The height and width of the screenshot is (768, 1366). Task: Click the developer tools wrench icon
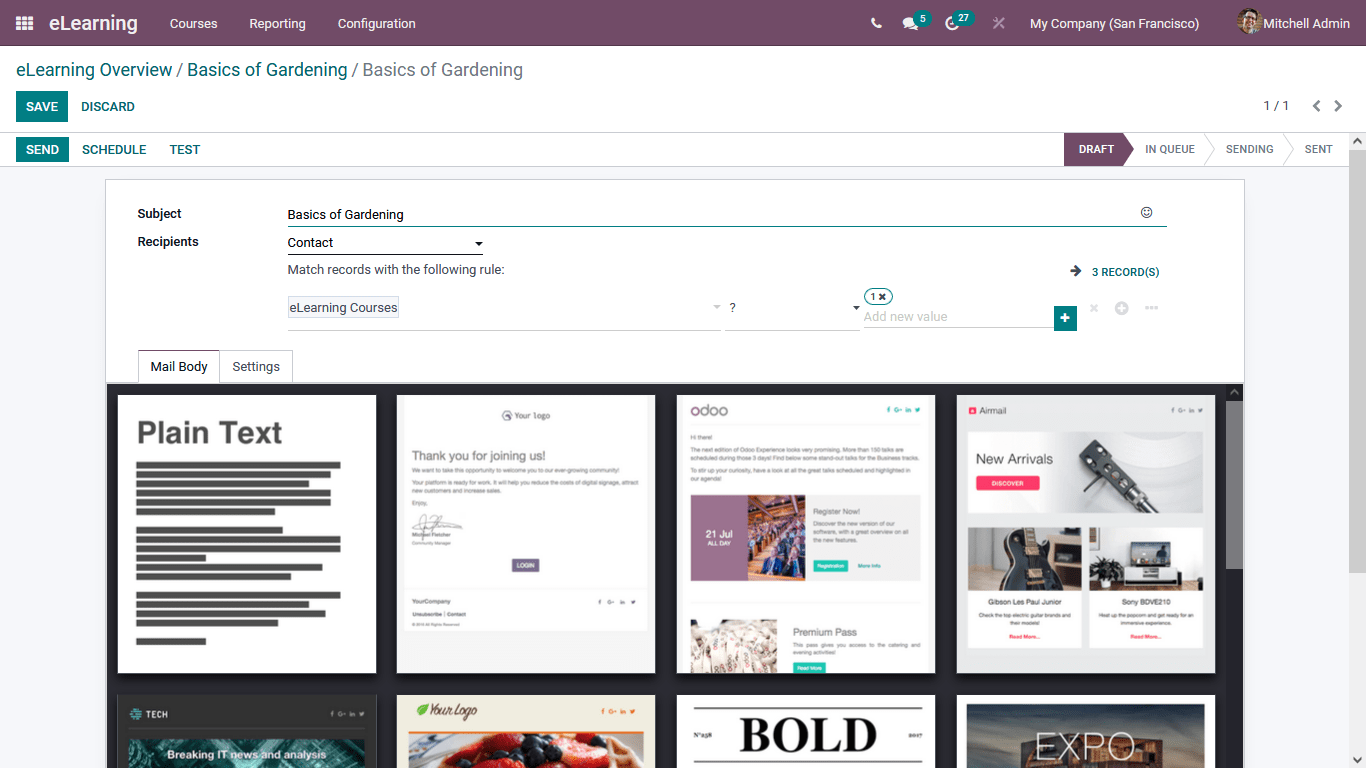(x=998, y=23)
